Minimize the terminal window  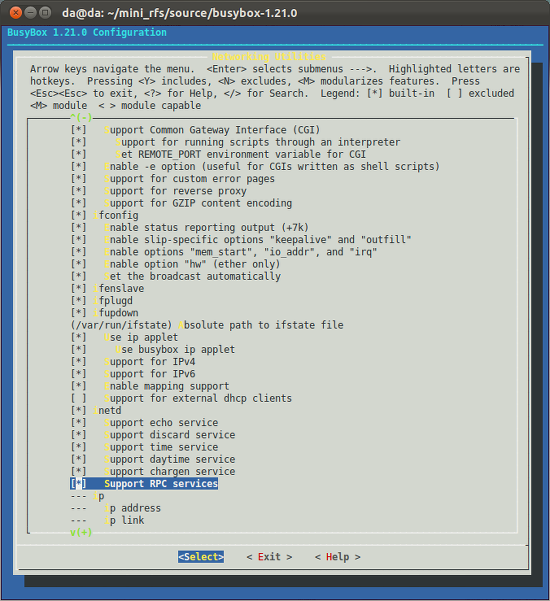coord(30,13)
